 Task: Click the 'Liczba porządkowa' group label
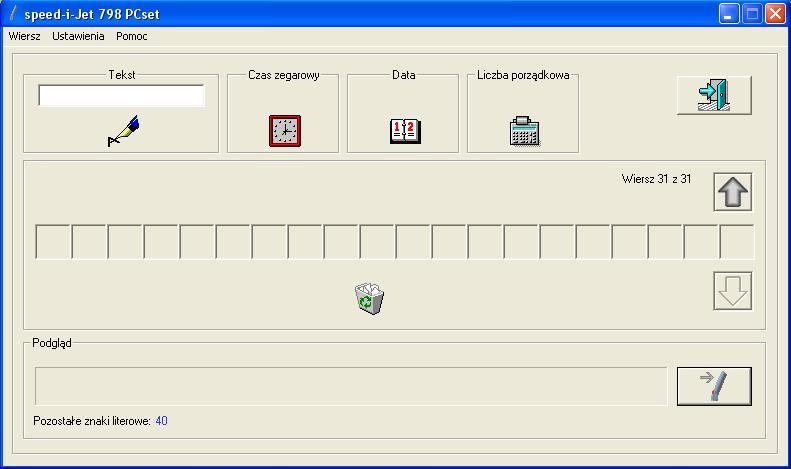(x=523, y=75)
